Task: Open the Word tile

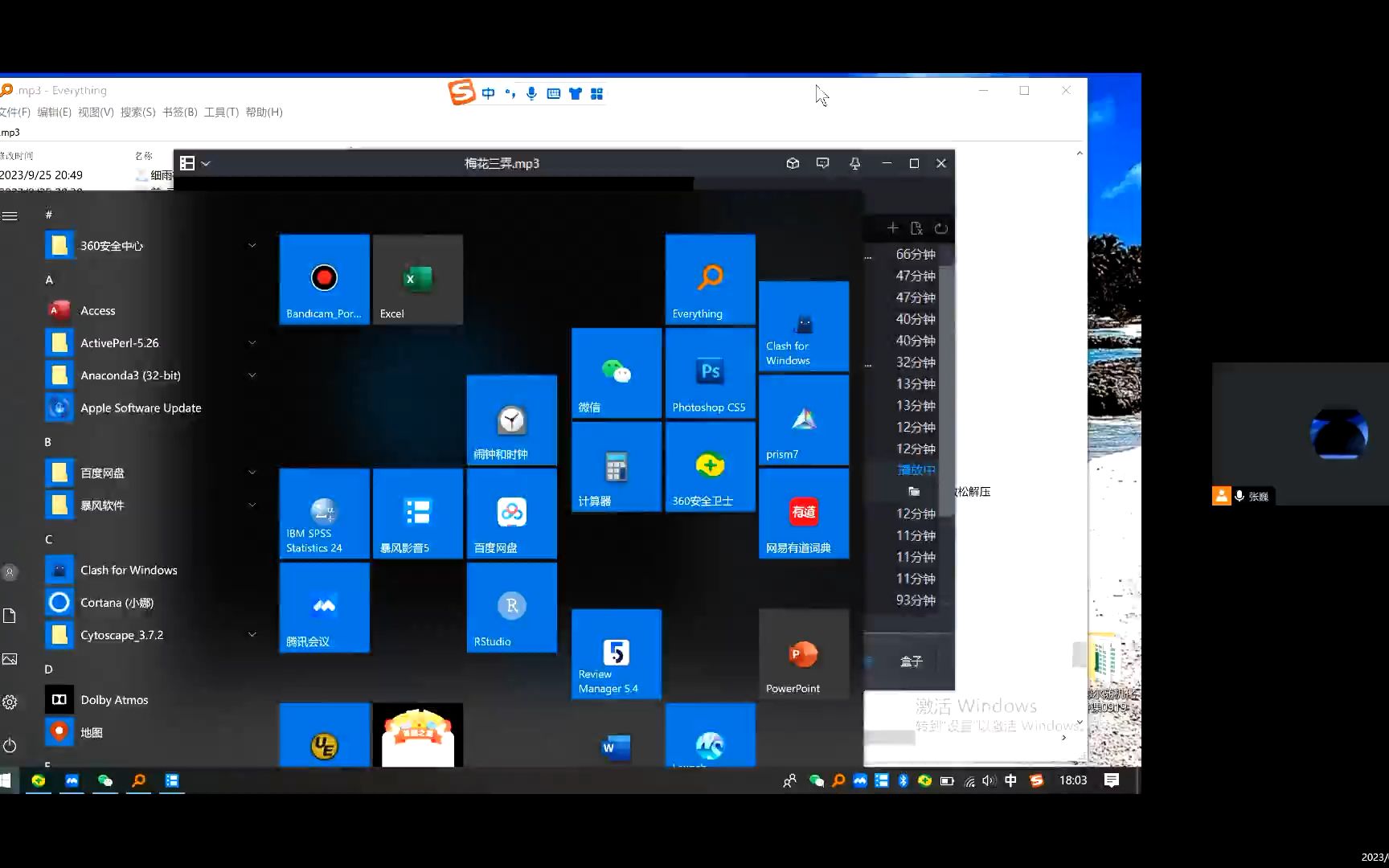Action: 617,735
